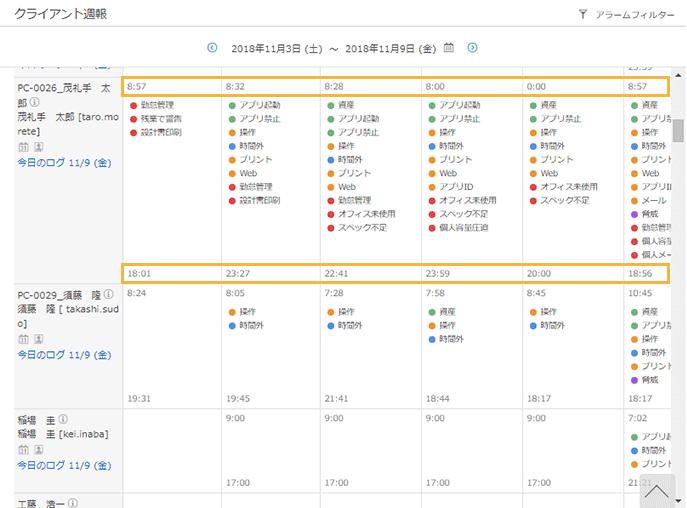
Task: Click info icon next to PC-0029 須藤 隆
Action: 108,295
